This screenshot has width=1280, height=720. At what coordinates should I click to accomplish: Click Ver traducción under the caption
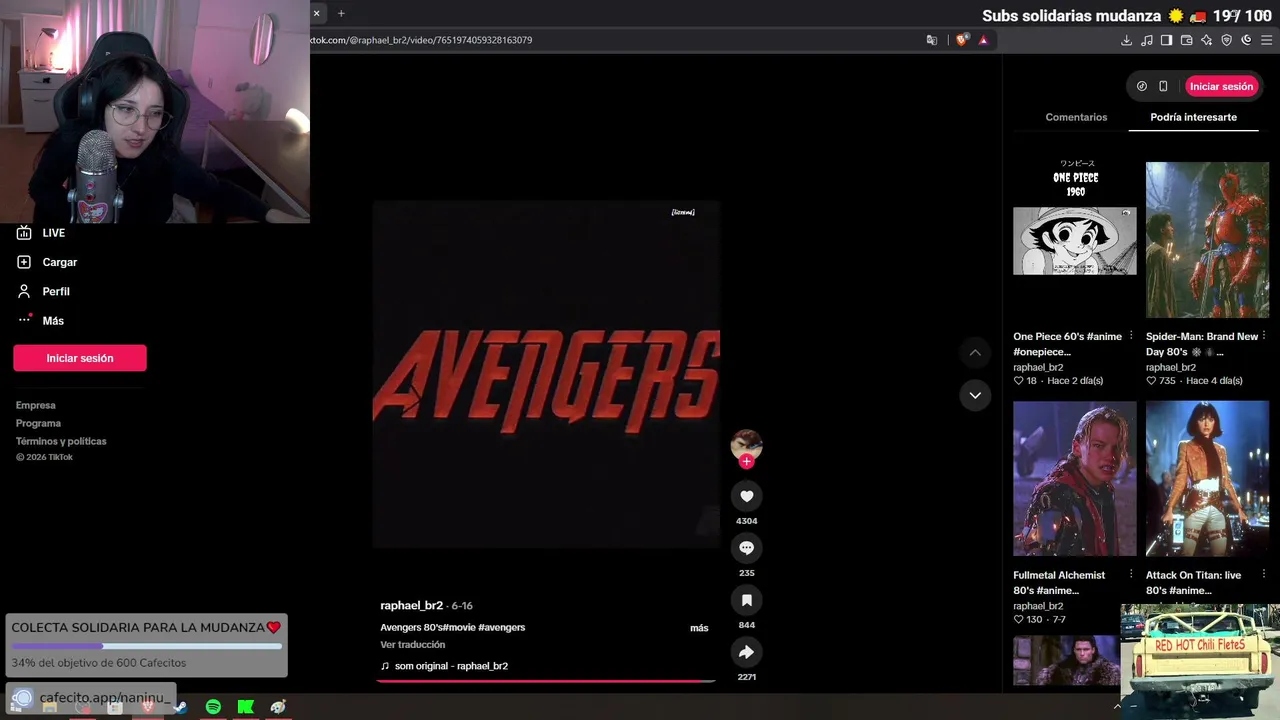(412, 645)
